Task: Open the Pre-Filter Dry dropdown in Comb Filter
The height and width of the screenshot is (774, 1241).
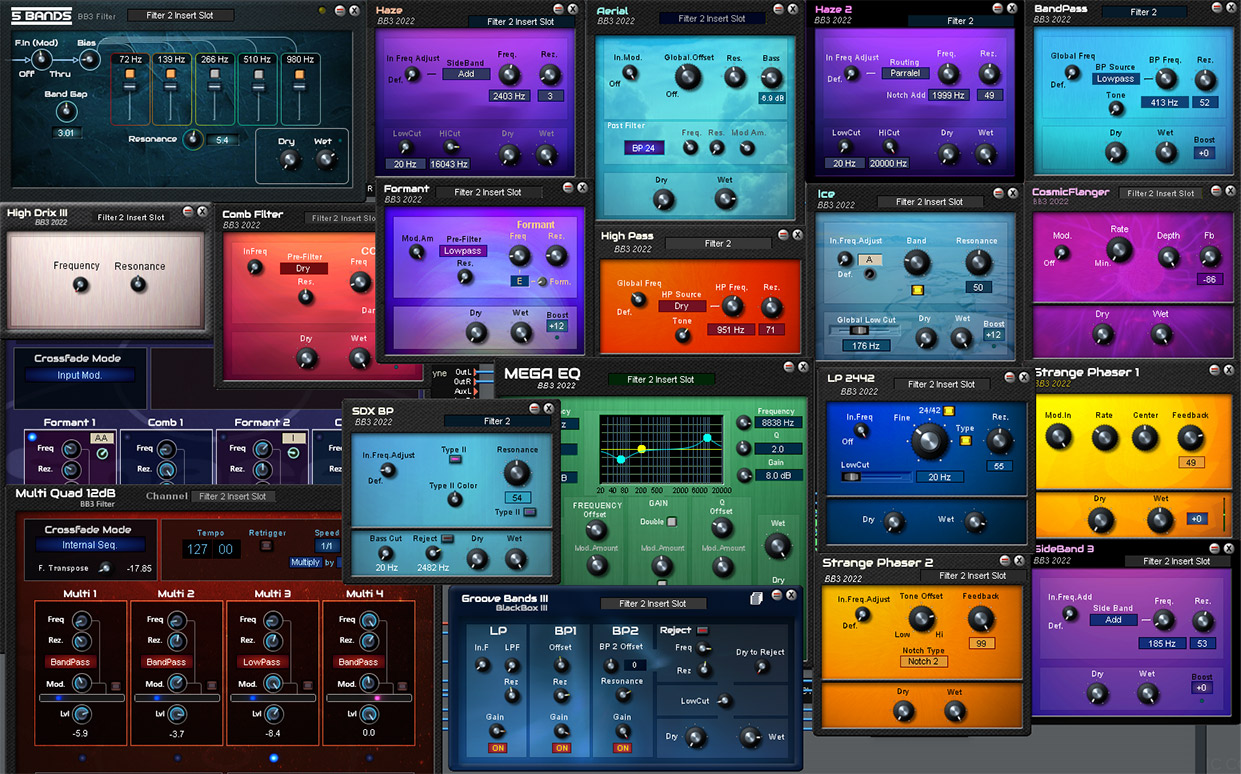Action: 303,269
